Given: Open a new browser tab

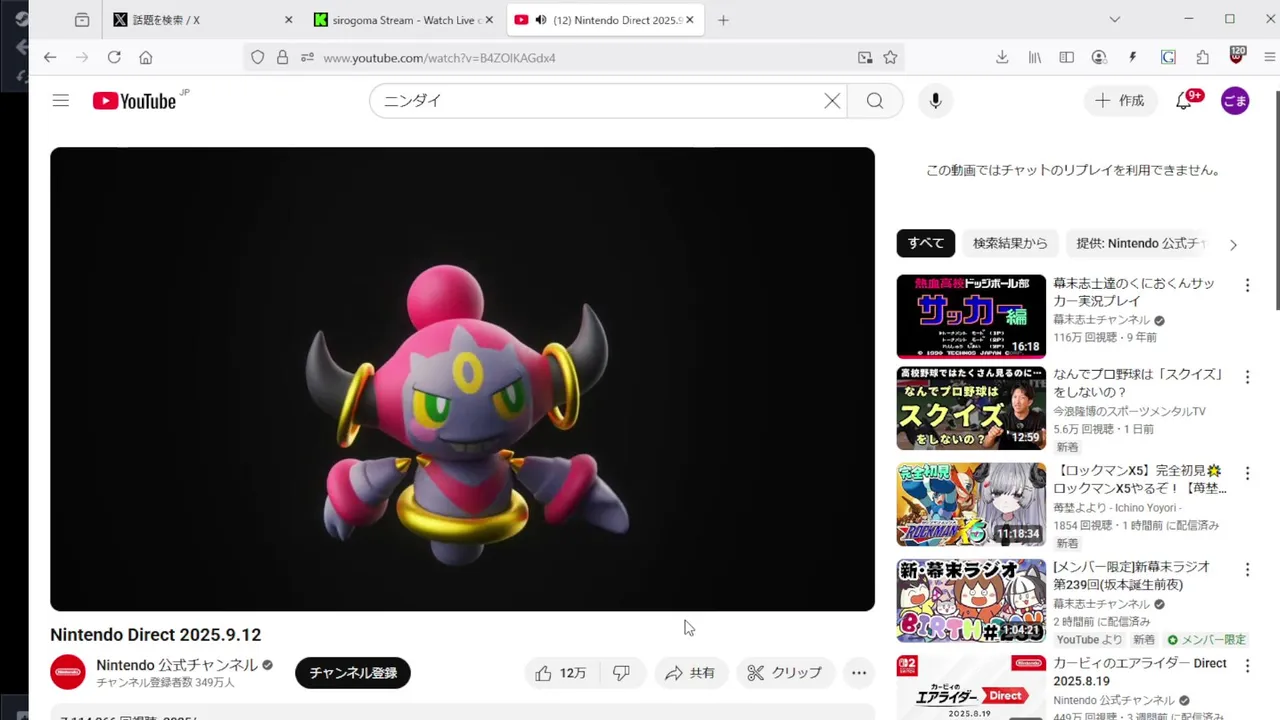Looking at the screenshot, I should point(723,20).
